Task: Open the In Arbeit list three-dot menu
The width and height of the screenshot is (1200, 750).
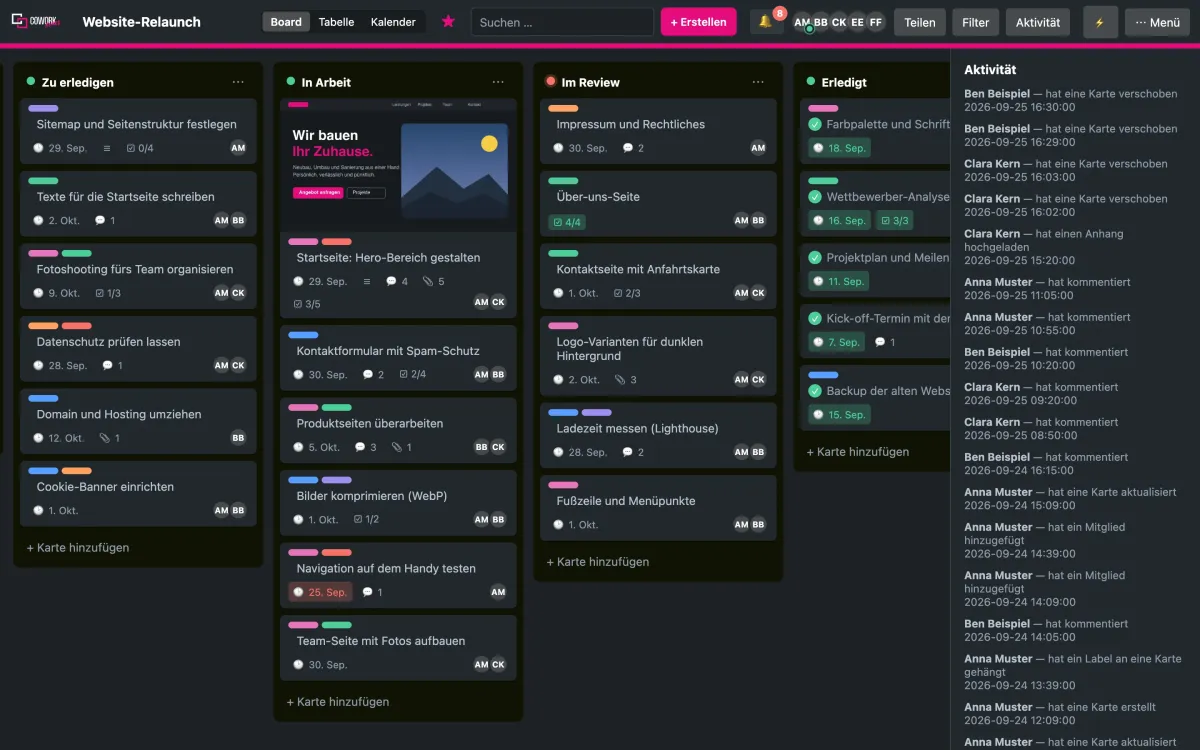Action: coord(498,82)
